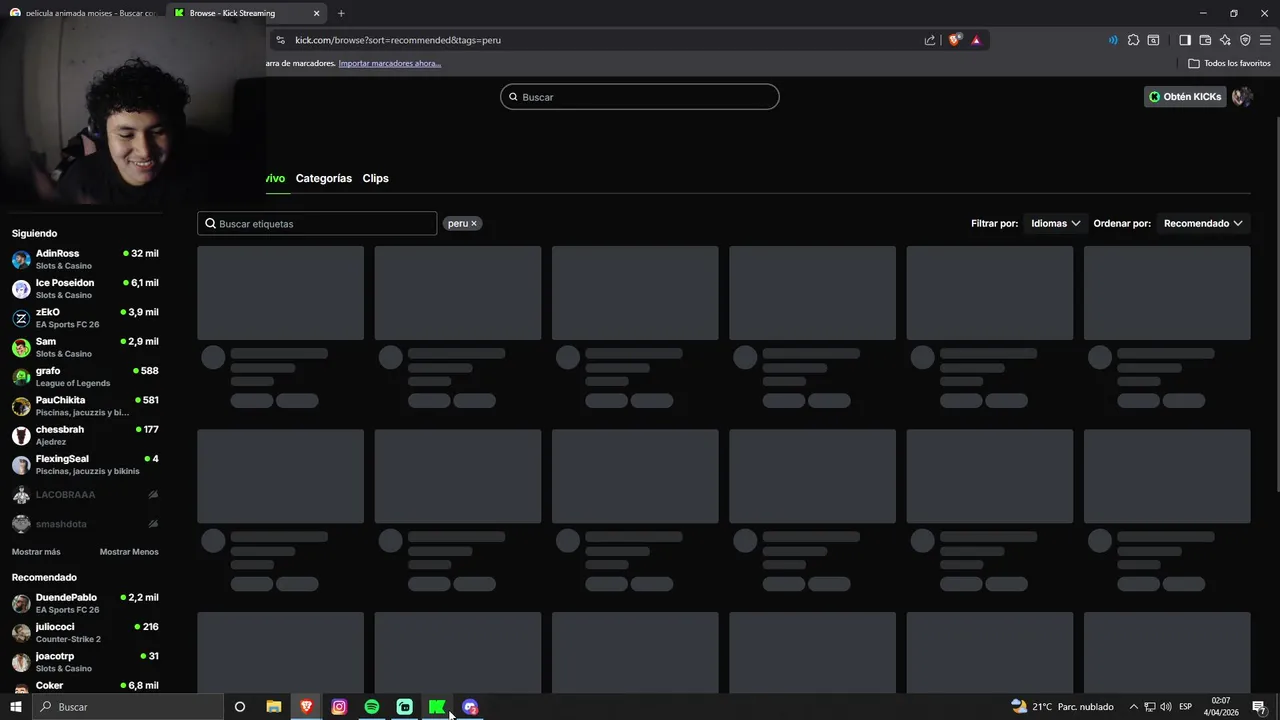The image size is (1280, 720).
Task: Toggle the browser sidebar panel icon
Action: tap(1185, 40)
